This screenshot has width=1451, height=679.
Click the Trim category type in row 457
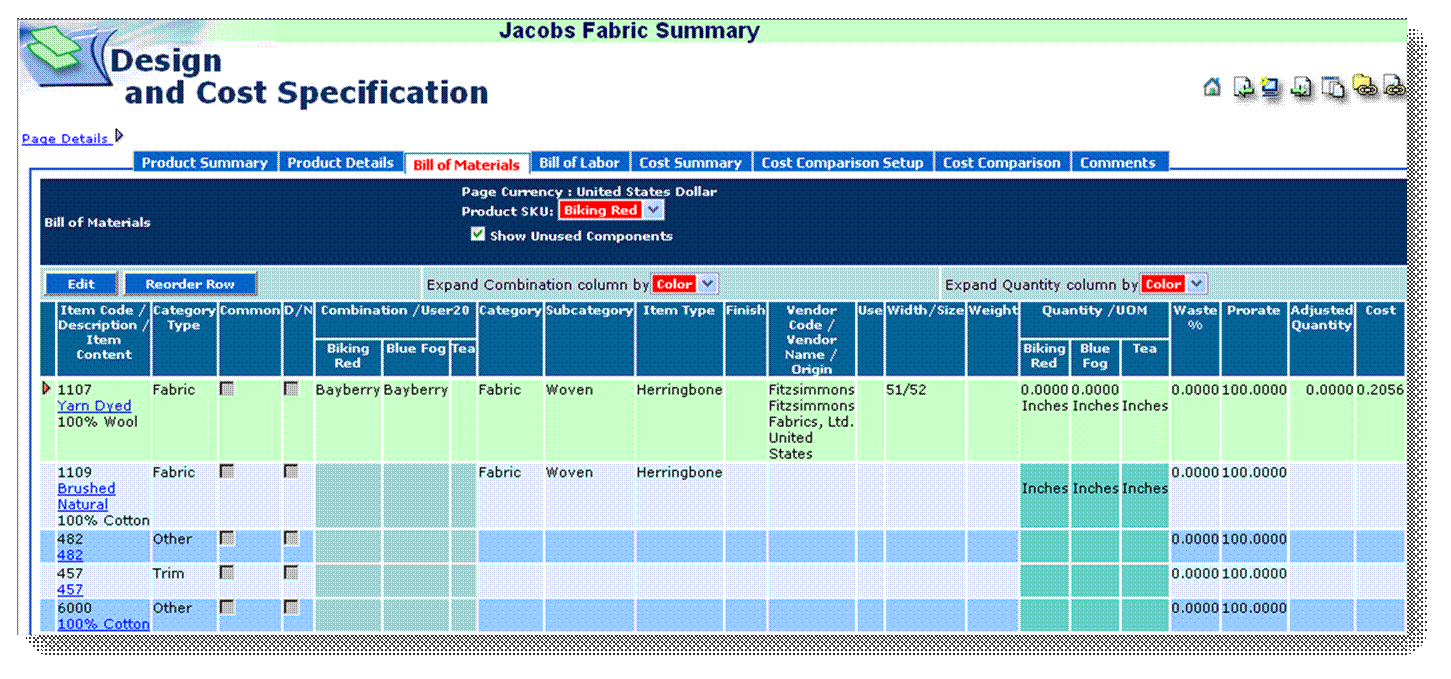point(168,573)
